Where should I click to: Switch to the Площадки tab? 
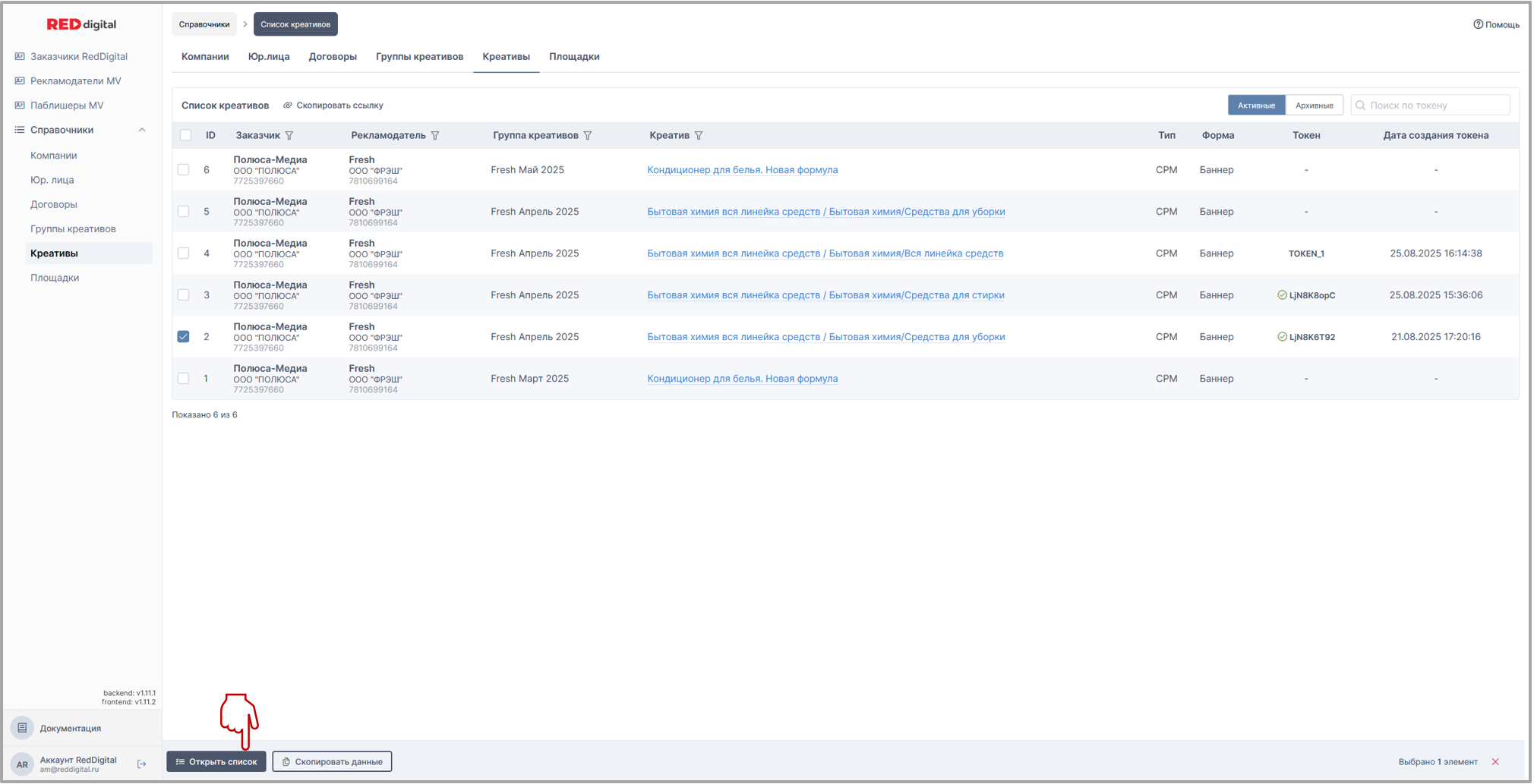pos(574,57)
